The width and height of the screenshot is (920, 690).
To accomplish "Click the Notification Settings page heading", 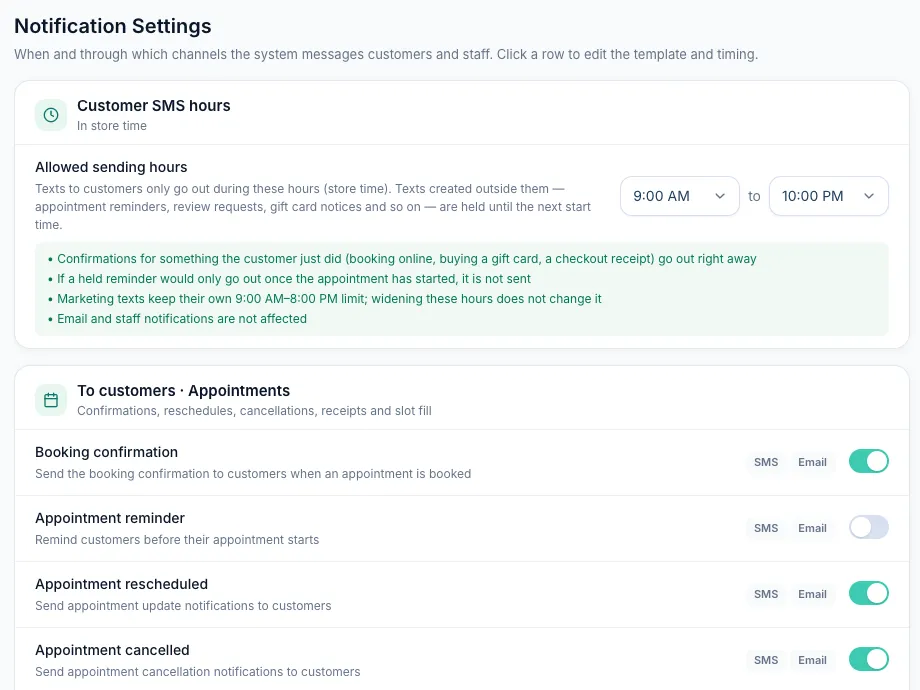I will 113,26.
